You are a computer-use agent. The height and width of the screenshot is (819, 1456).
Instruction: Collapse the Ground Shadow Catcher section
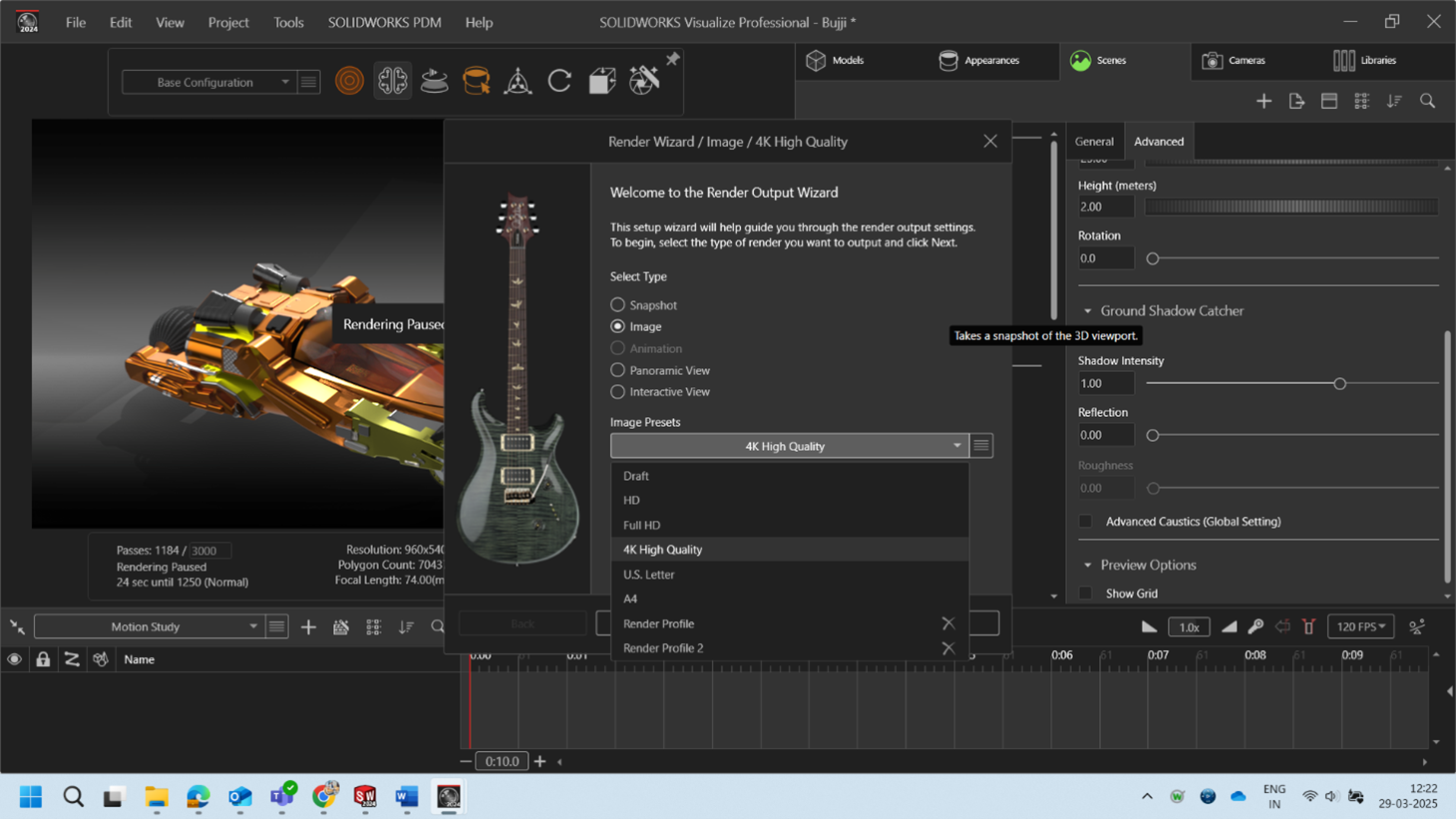1088,311
